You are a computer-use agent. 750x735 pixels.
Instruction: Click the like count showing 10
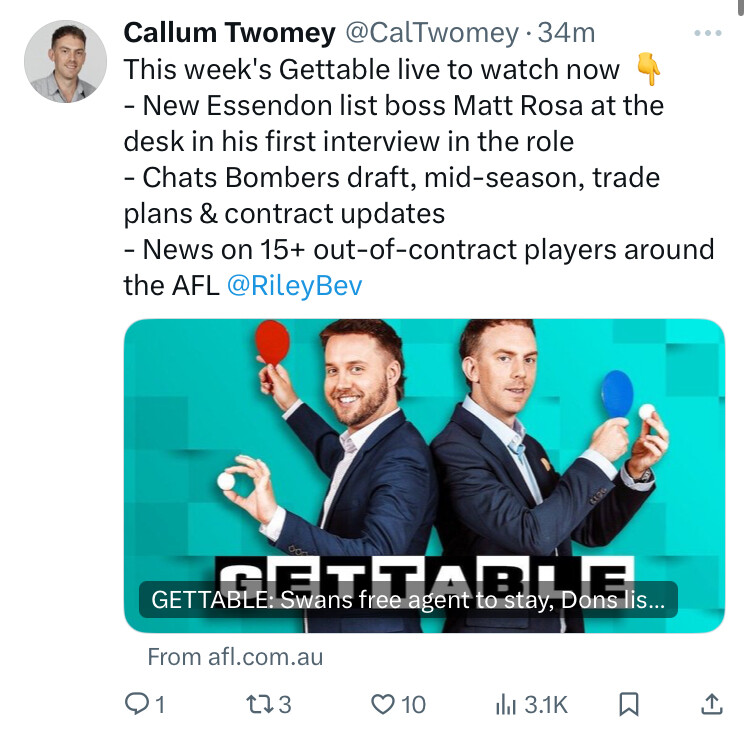coord(413,705)
